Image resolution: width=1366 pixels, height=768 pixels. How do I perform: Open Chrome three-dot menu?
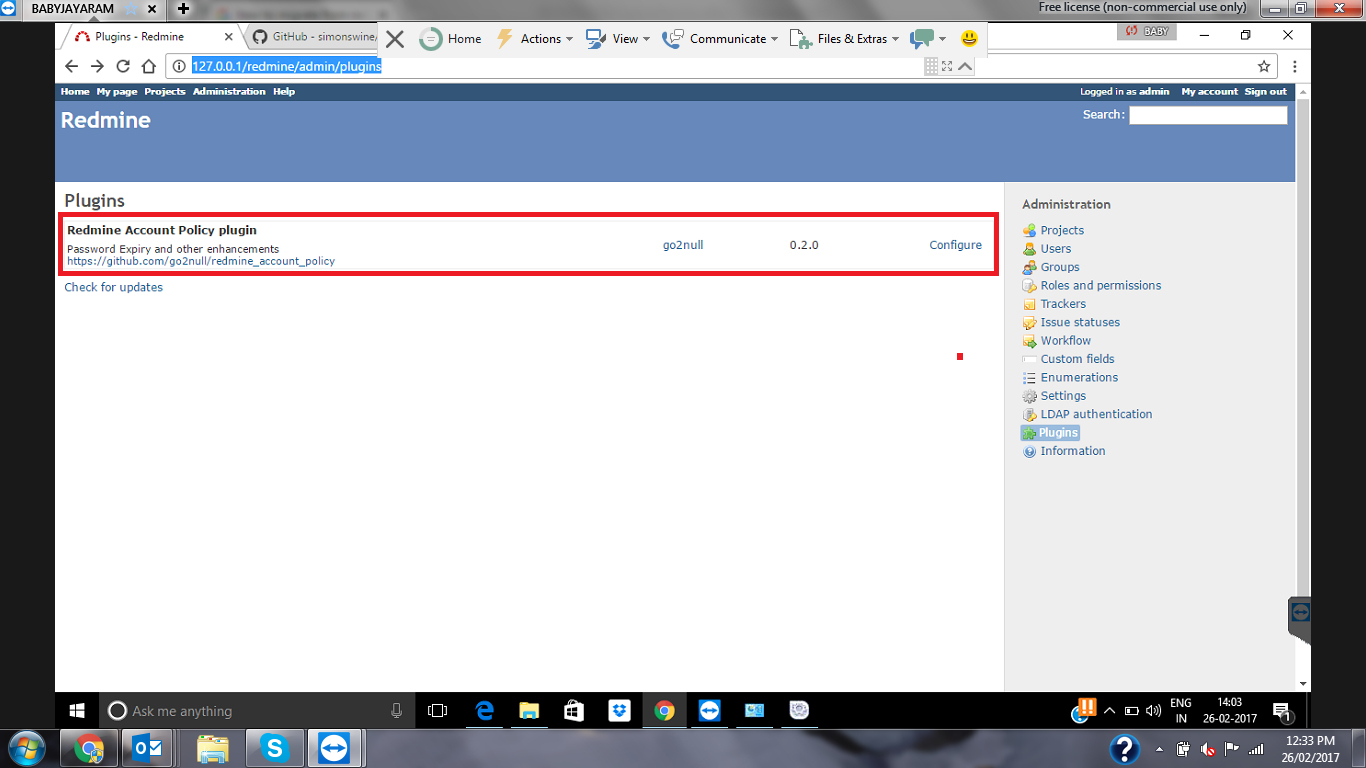pos(1295,66)
